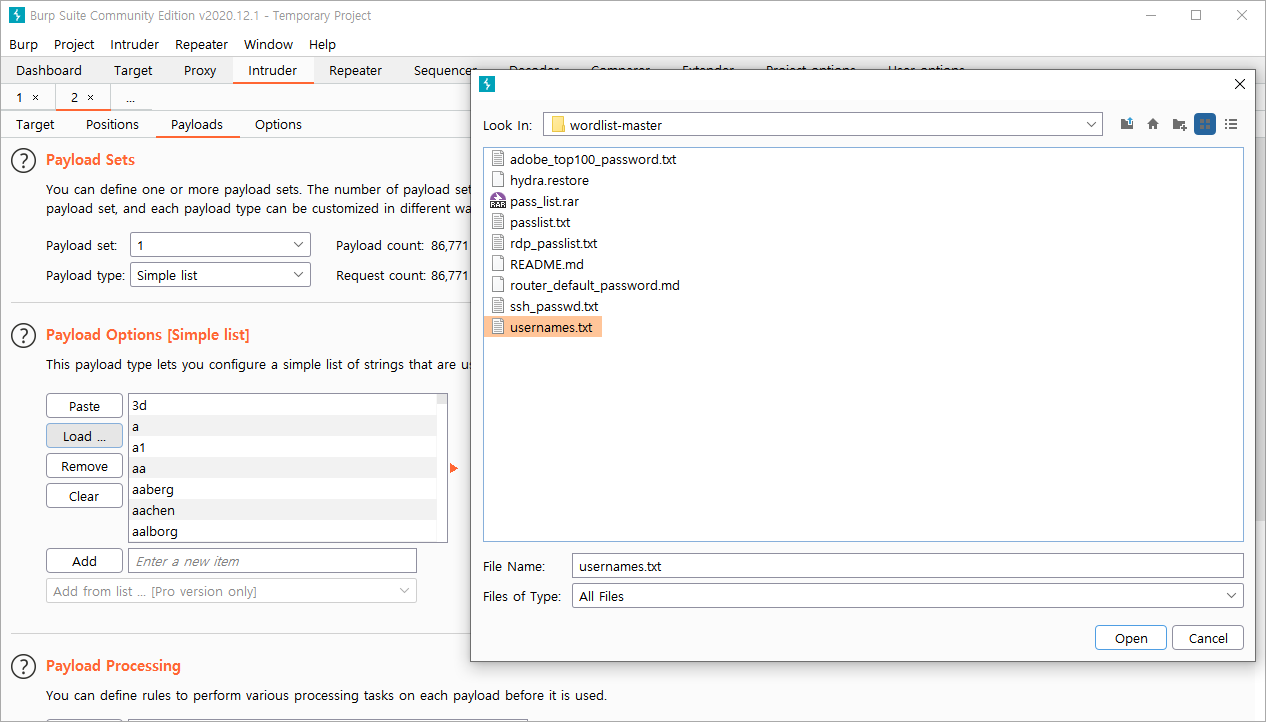Click the Payload Processing help icon
Screen dimensions: 1266x722
tap(23, 666)
